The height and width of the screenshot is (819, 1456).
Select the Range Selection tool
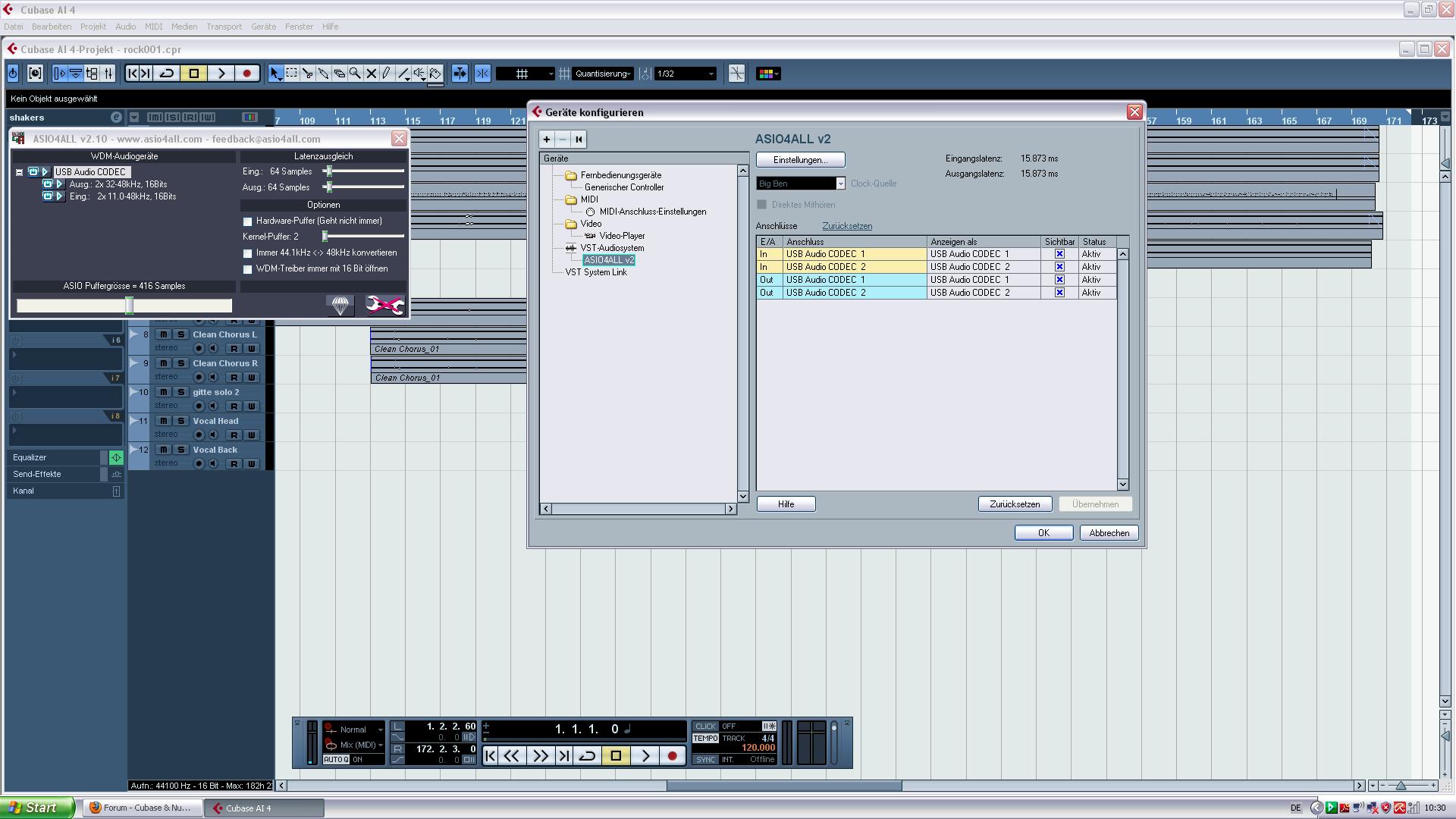[291, 74]
